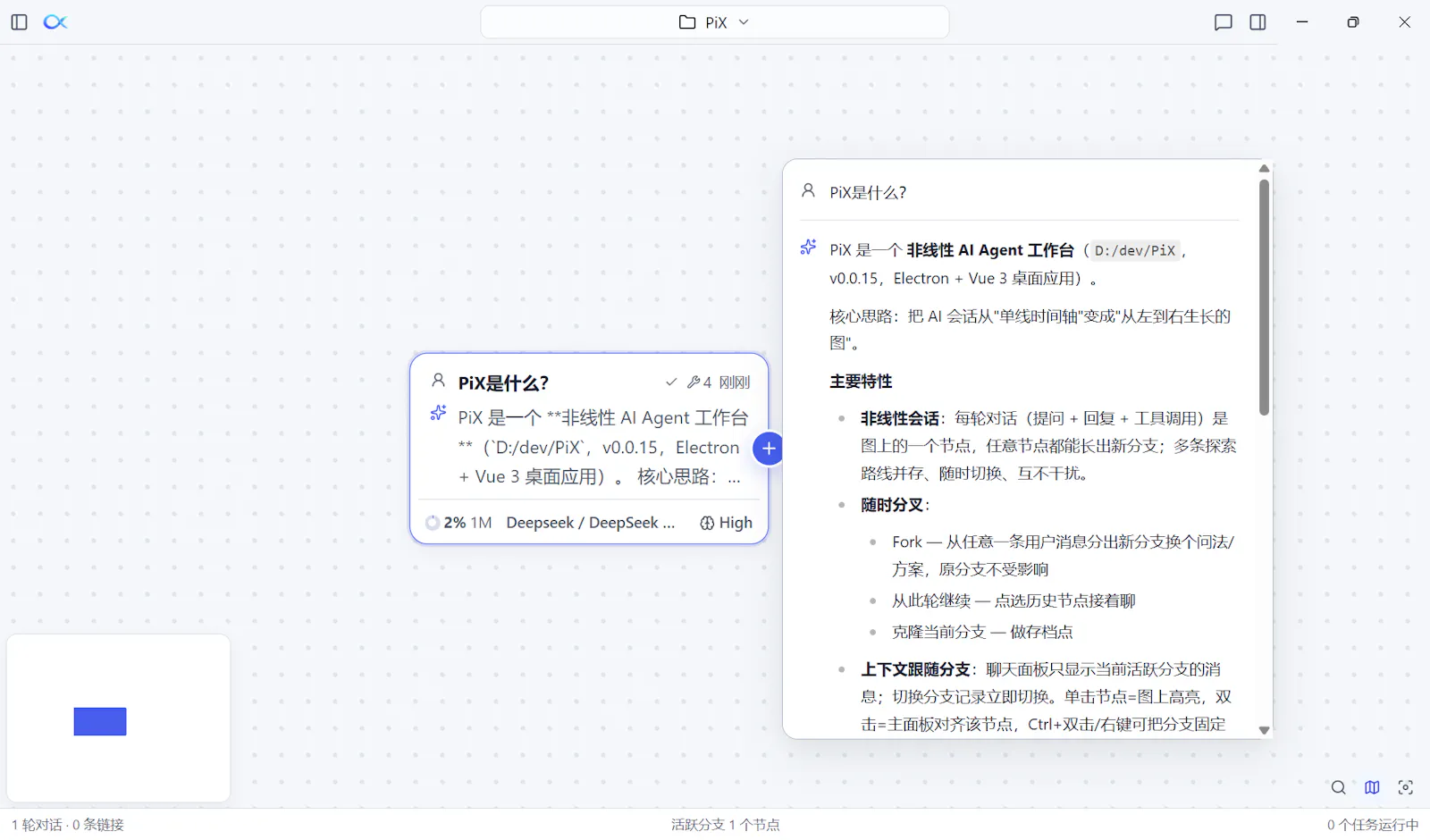Click the 2% context usage ring indicator
Viewport: 1430px width, 840px height.
click(433, 523)
